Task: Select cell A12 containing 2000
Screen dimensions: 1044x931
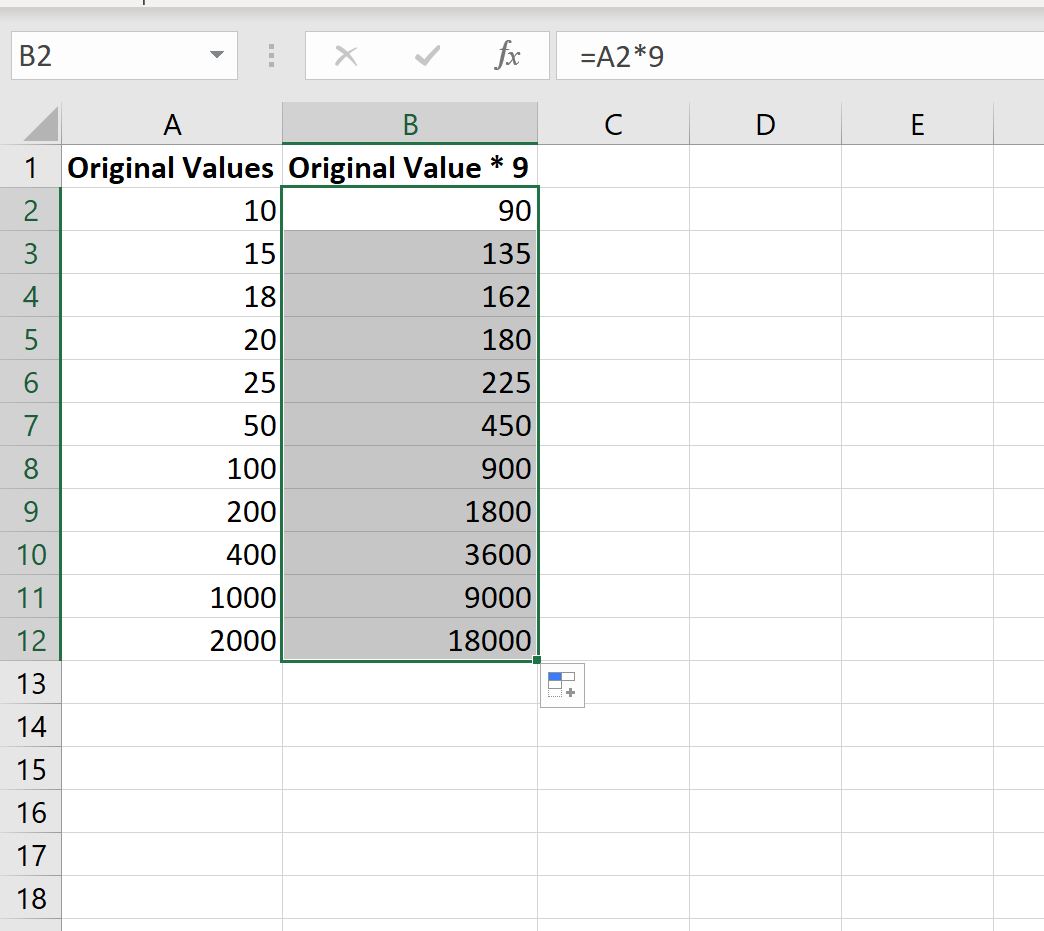Action: [x=172, y=640]
